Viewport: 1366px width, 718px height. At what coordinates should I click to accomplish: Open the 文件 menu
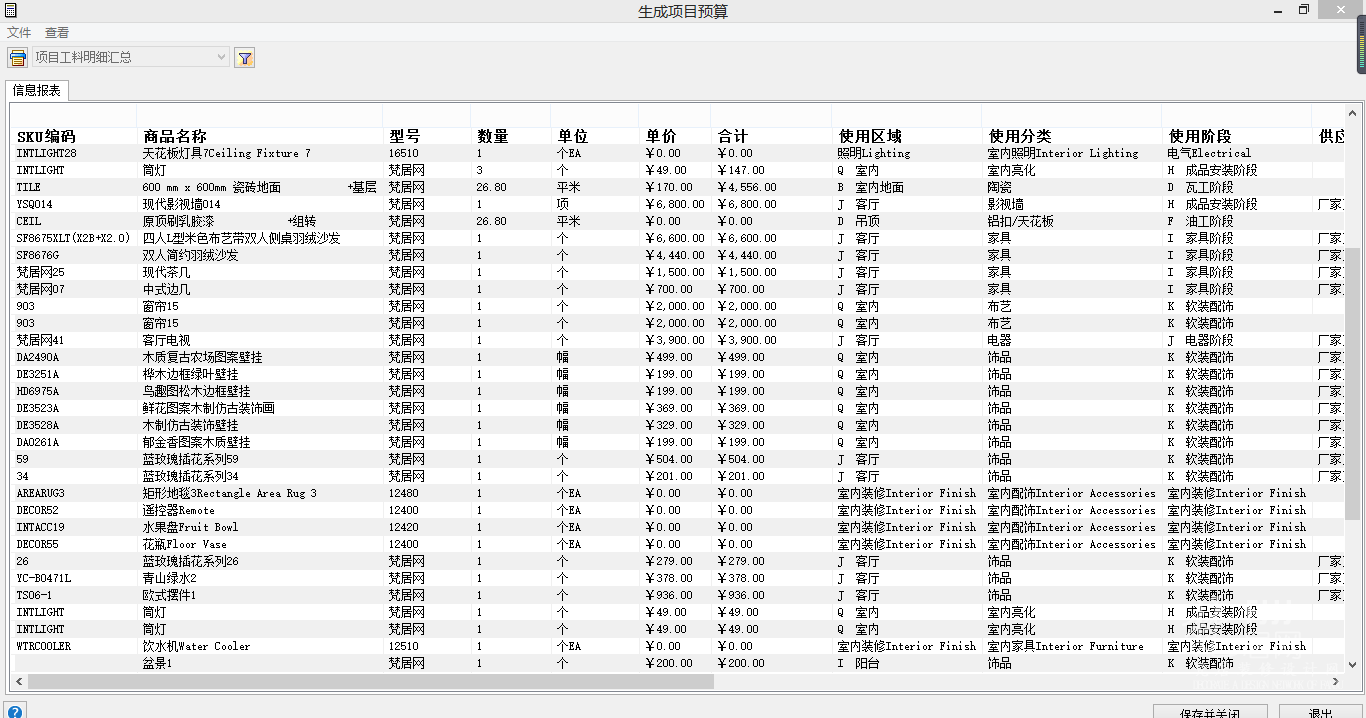(19, 33)
